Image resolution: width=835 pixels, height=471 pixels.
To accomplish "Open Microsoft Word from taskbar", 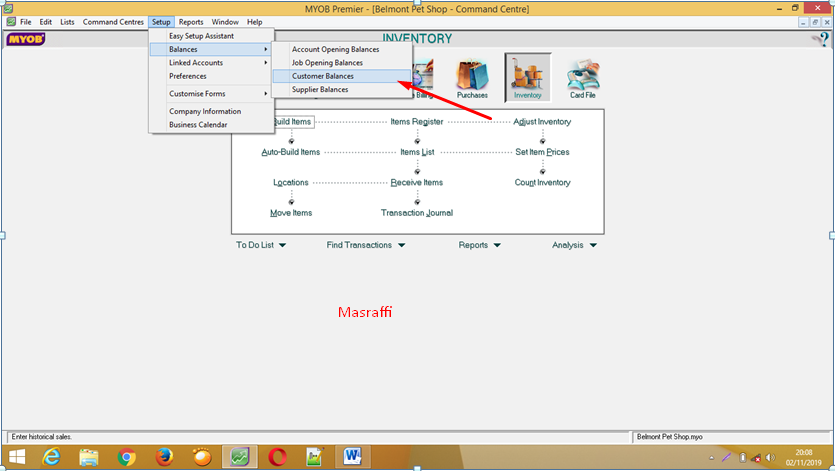I will pyautogui.click(x=353, y=457).
